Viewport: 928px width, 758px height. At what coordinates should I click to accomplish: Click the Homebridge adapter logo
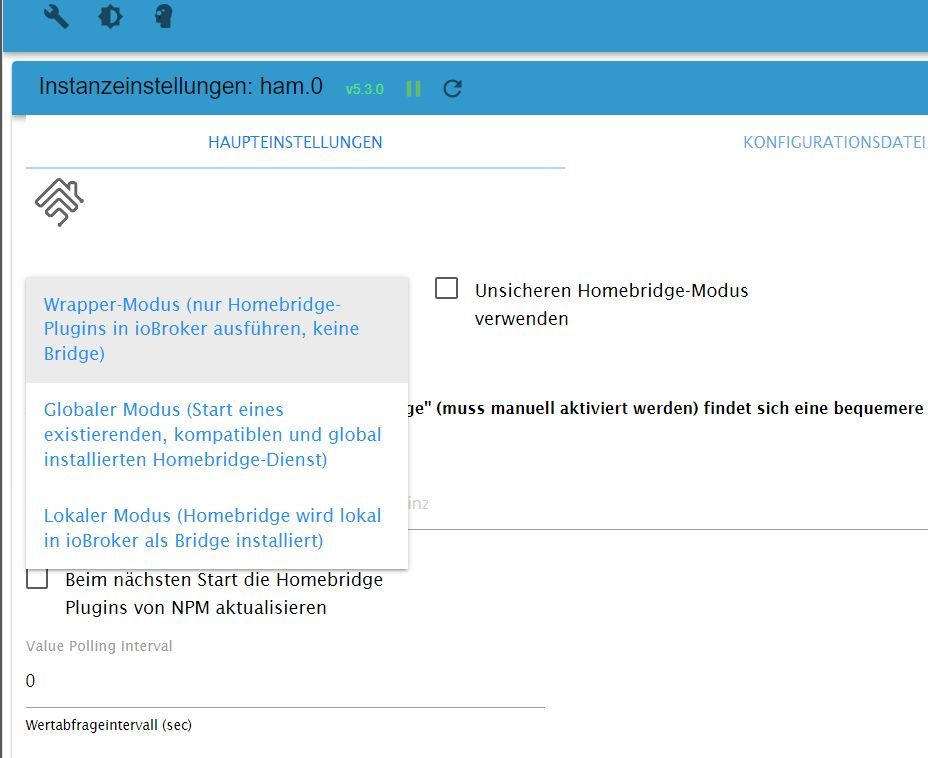[59, 202]
